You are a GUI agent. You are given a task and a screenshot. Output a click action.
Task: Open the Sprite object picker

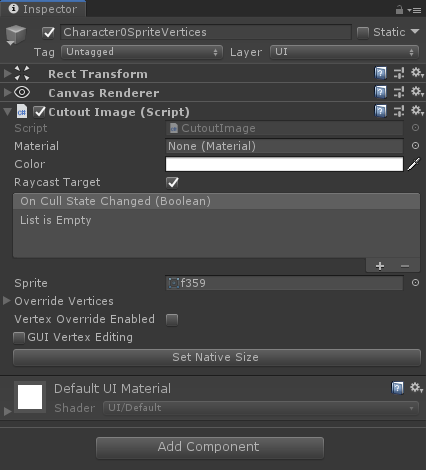pos(415,283)
